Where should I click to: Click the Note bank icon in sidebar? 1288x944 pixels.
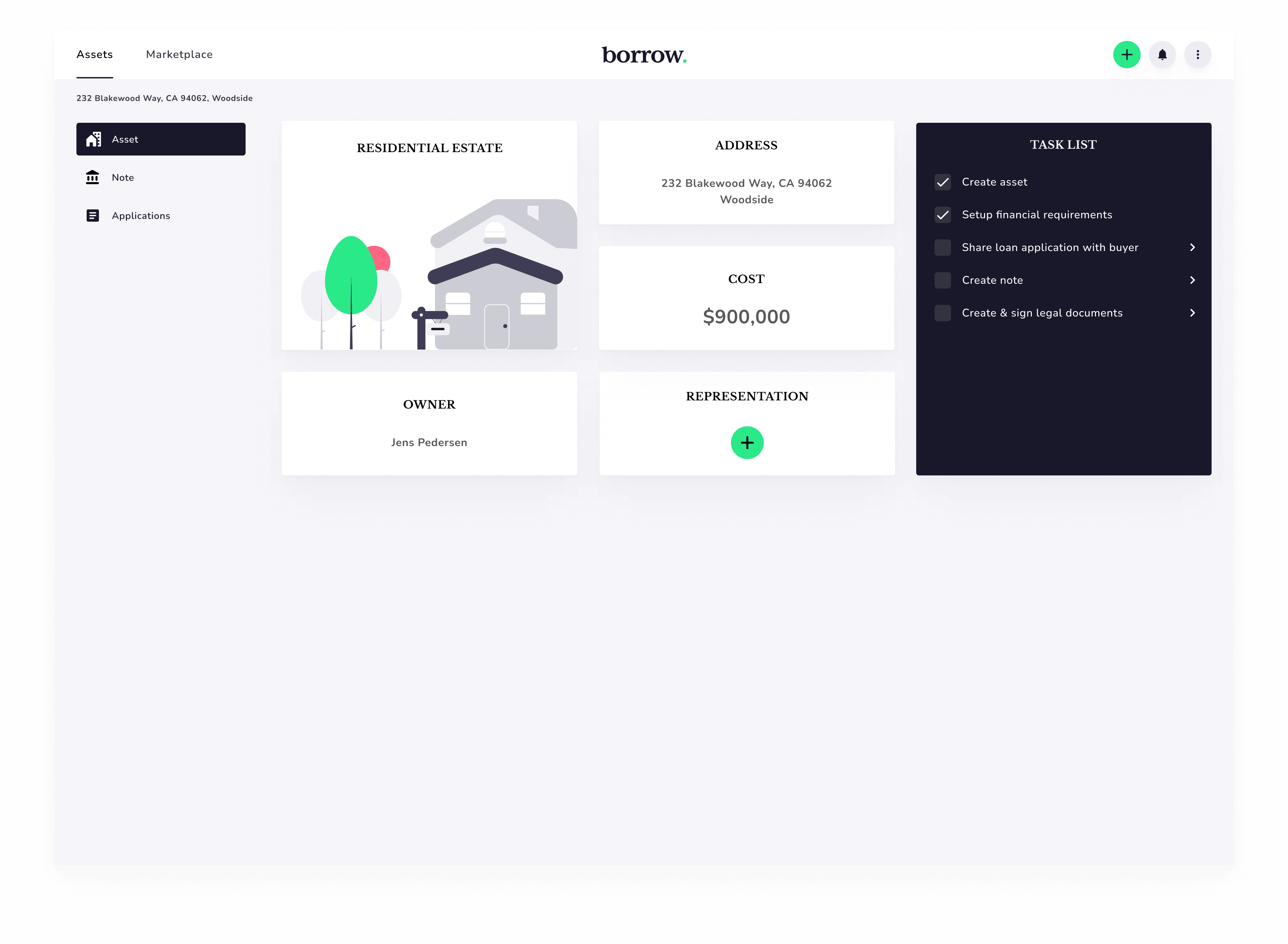point(92,178)
